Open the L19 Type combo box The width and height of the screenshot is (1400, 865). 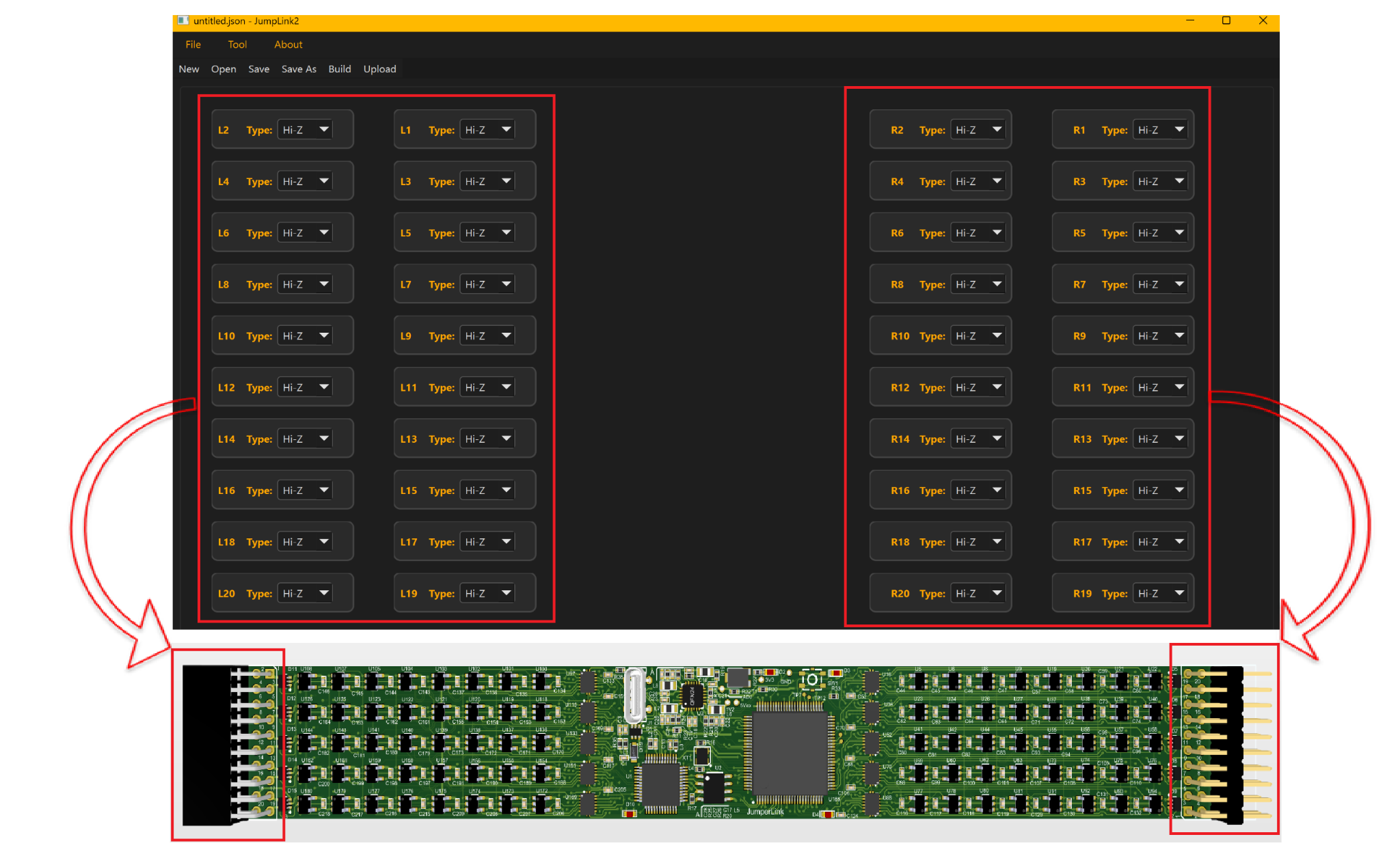click(x=487, y=594)
